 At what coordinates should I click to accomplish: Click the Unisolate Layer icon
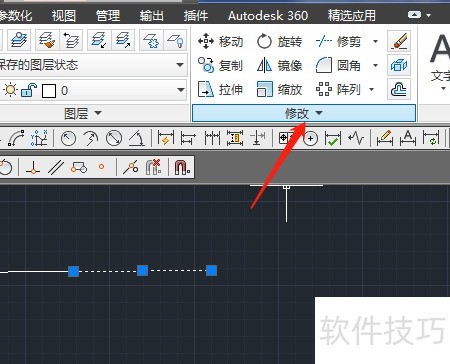(123, 40)
